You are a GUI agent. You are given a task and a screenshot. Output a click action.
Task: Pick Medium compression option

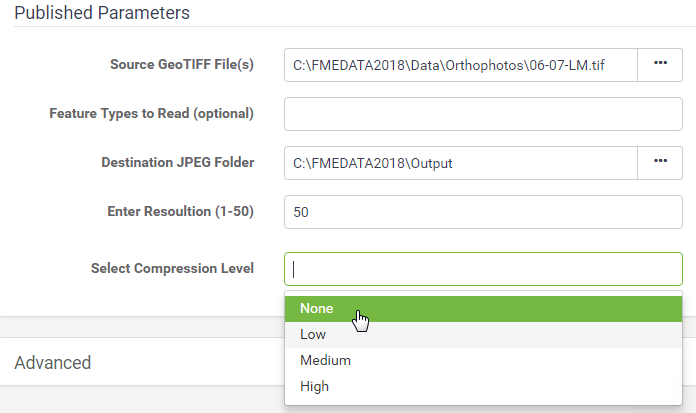pos(483,360)
